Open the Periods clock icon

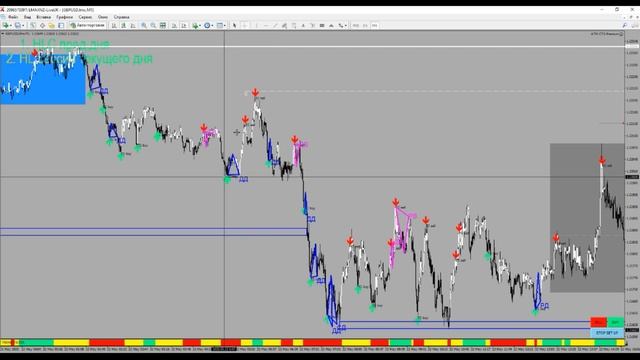pyautogui.click(x=207, y=25)
